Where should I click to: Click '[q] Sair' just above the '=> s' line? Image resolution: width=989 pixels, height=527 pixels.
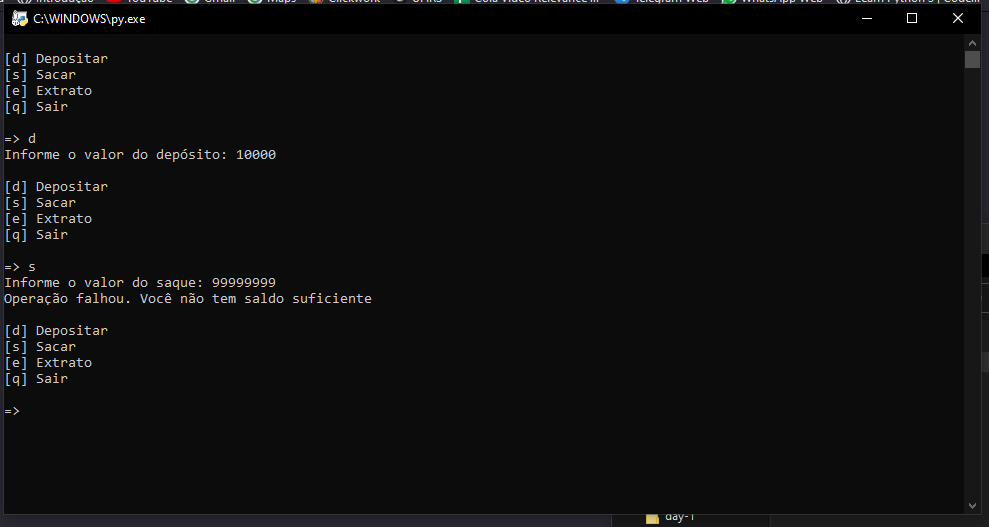coord(36,235)
